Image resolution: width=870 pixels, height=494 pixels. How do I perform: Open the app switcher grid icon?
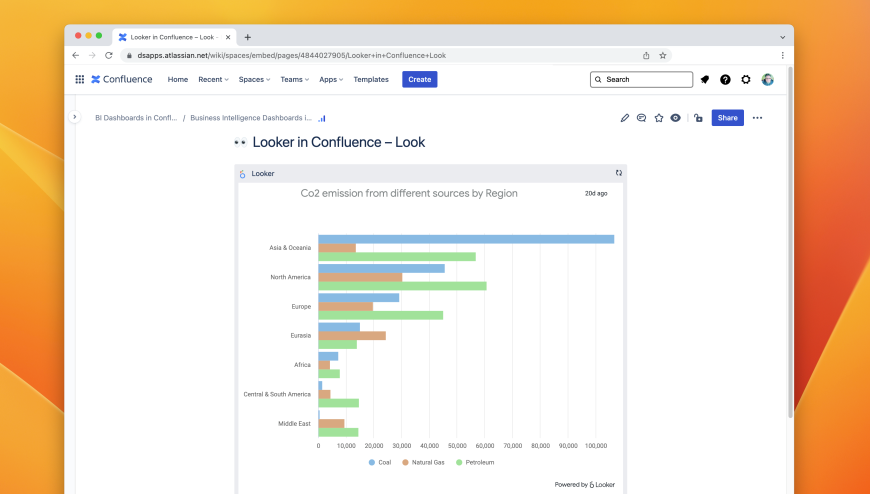coord(80,79)
